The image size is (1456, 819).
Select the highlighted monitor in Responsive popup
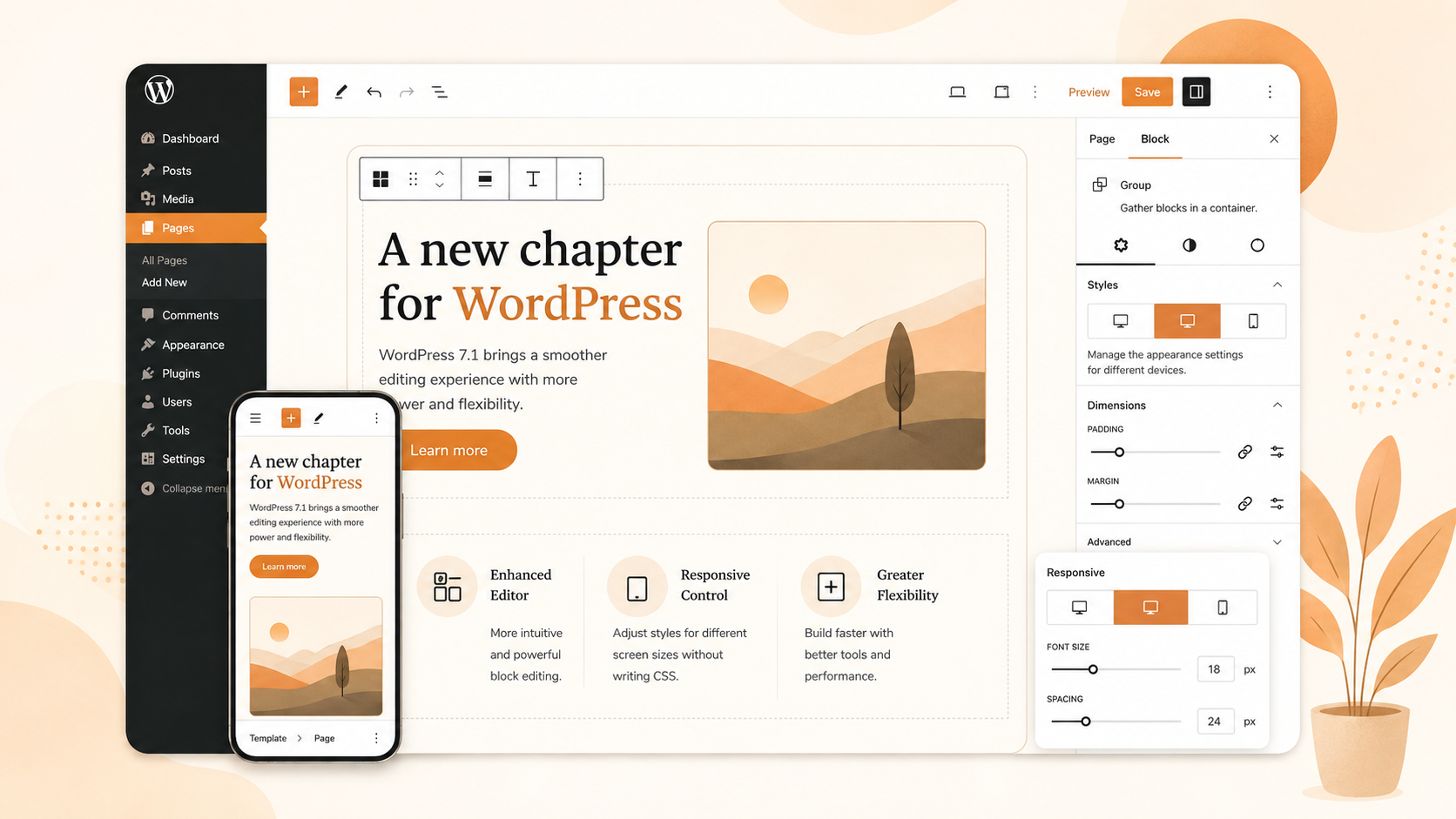point(1150,608)
